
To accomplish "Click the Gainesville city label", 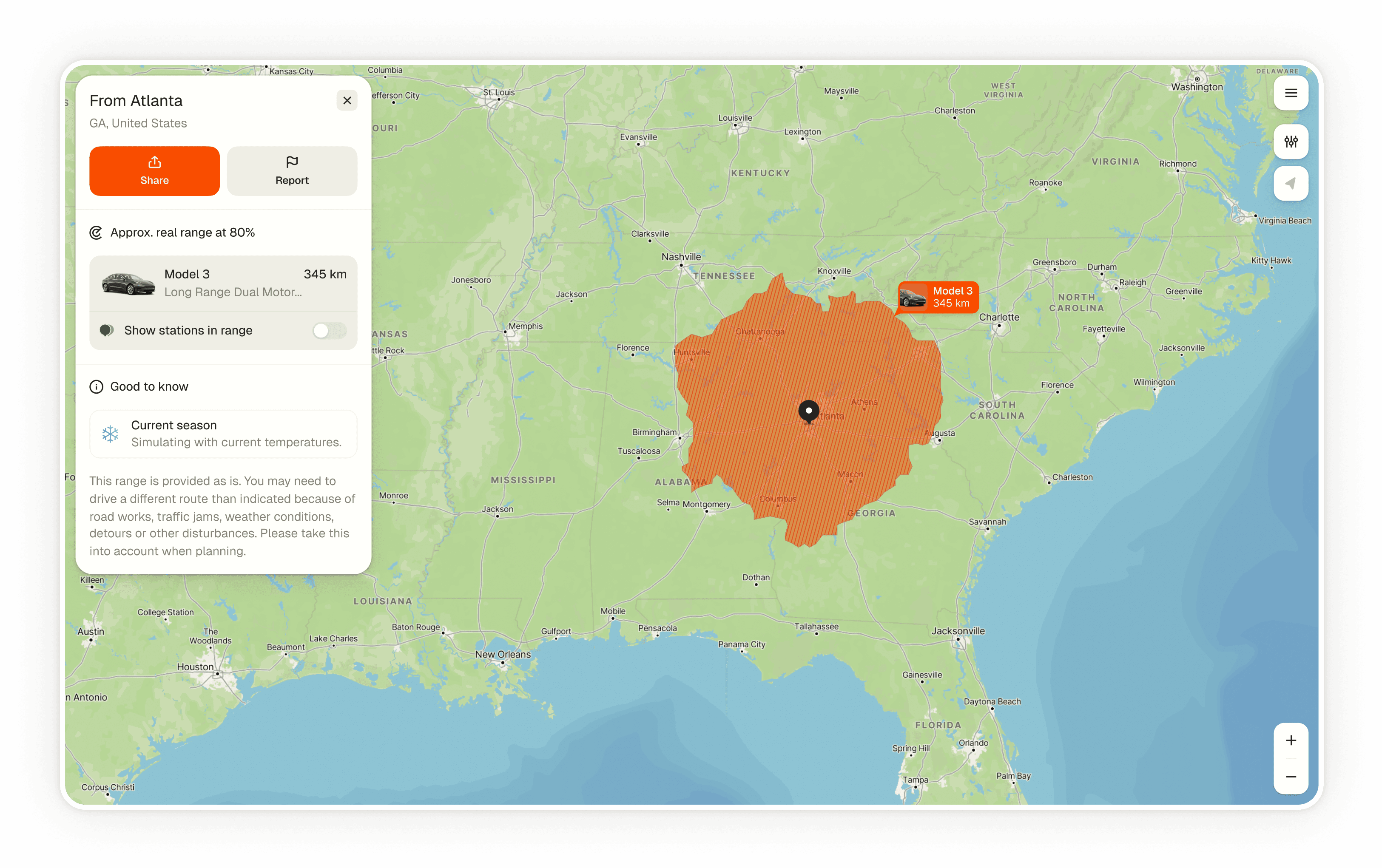I will point(922,675).
